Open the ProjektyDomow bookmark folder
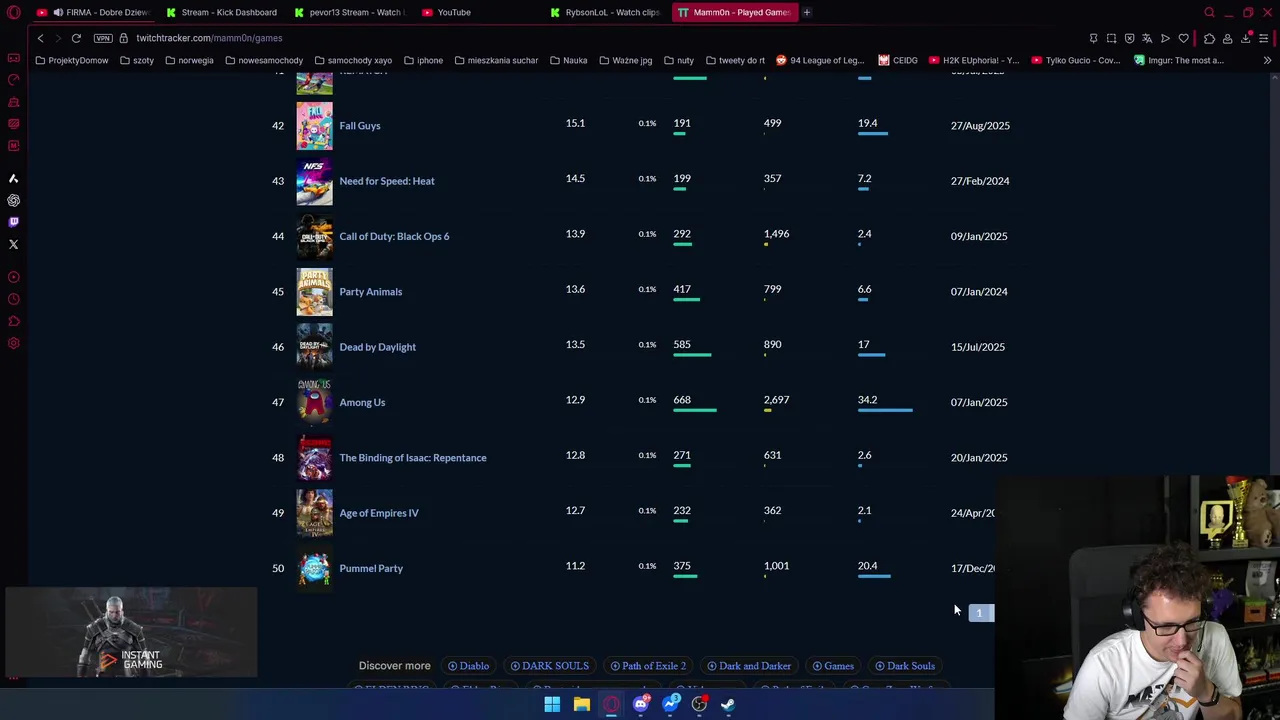The width and height of the screenshot is (1280, 720). [x=72, y=60]
